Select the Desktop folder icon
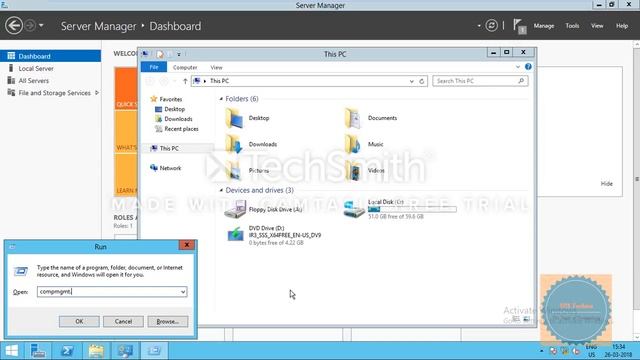The height and width of the screenshot is (360, 640). (x=235, y=118)
